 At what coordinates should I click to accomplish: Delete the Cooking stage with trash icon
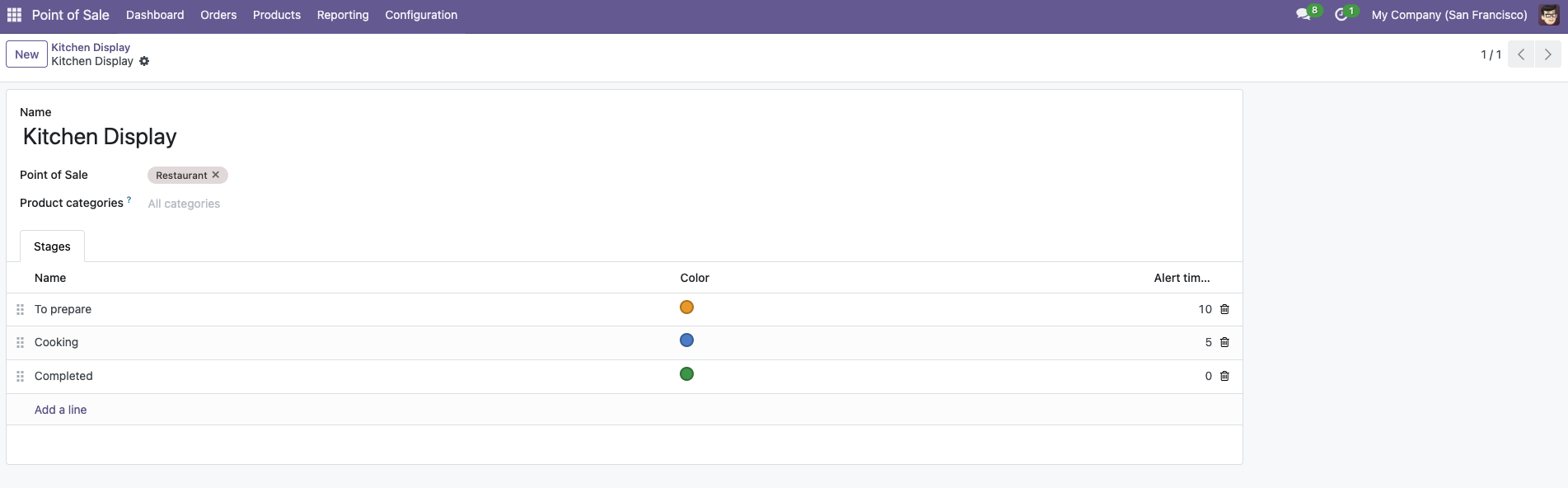tap(1224, 342)
